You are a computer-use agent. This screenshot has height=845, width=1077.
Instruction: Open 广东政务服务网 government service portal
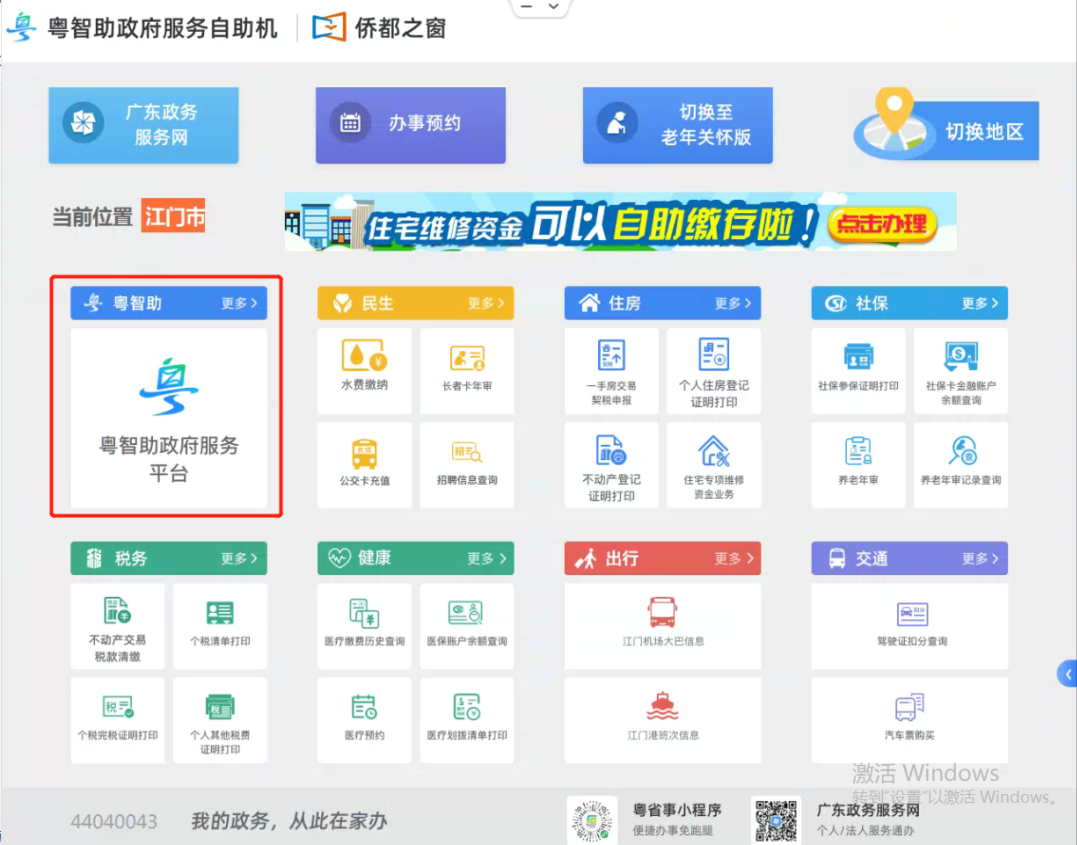pos(143,124)
